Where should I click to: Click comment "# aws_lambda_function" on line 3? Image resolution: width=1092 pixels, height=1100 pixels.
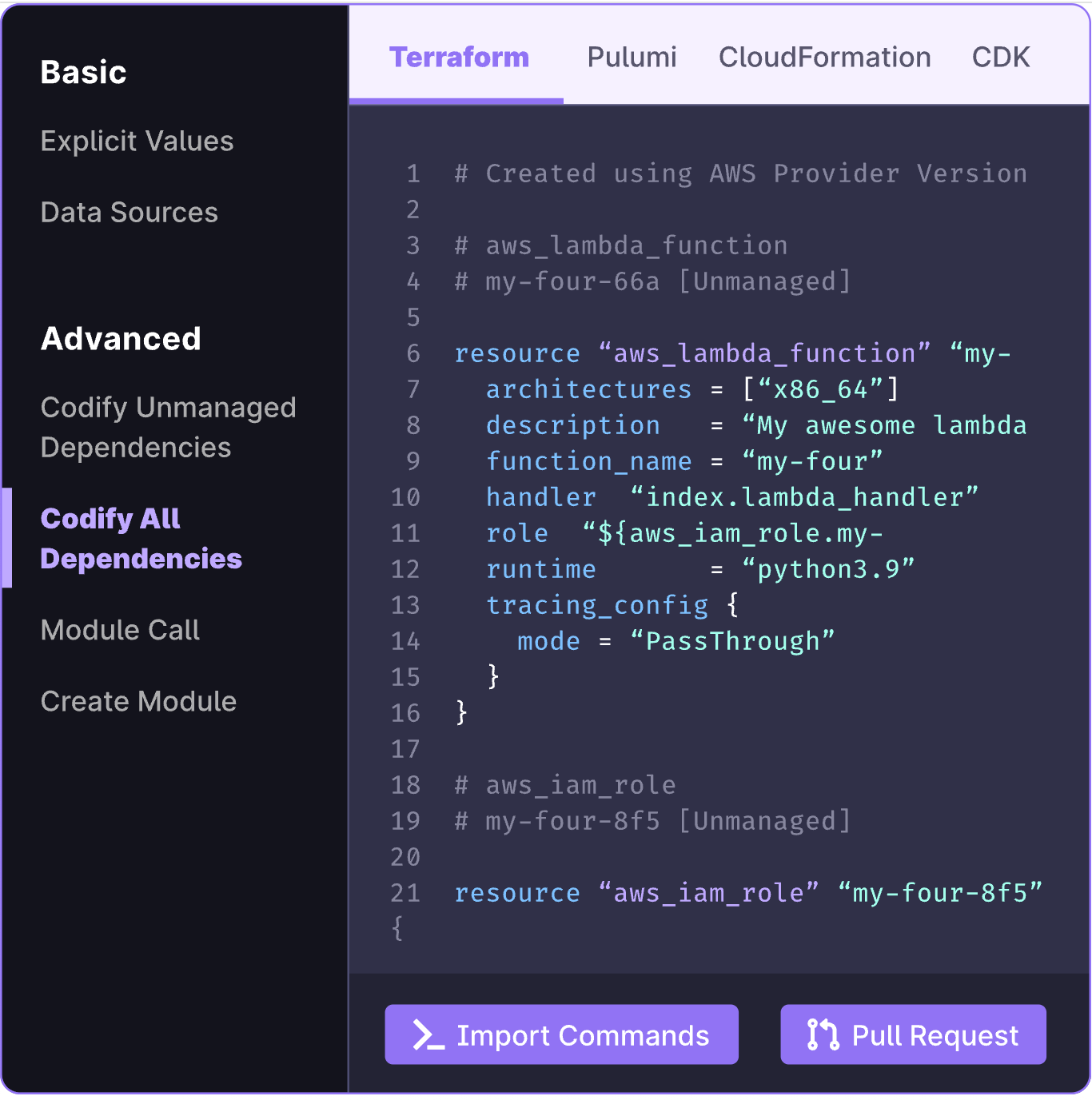click(621, 245)
